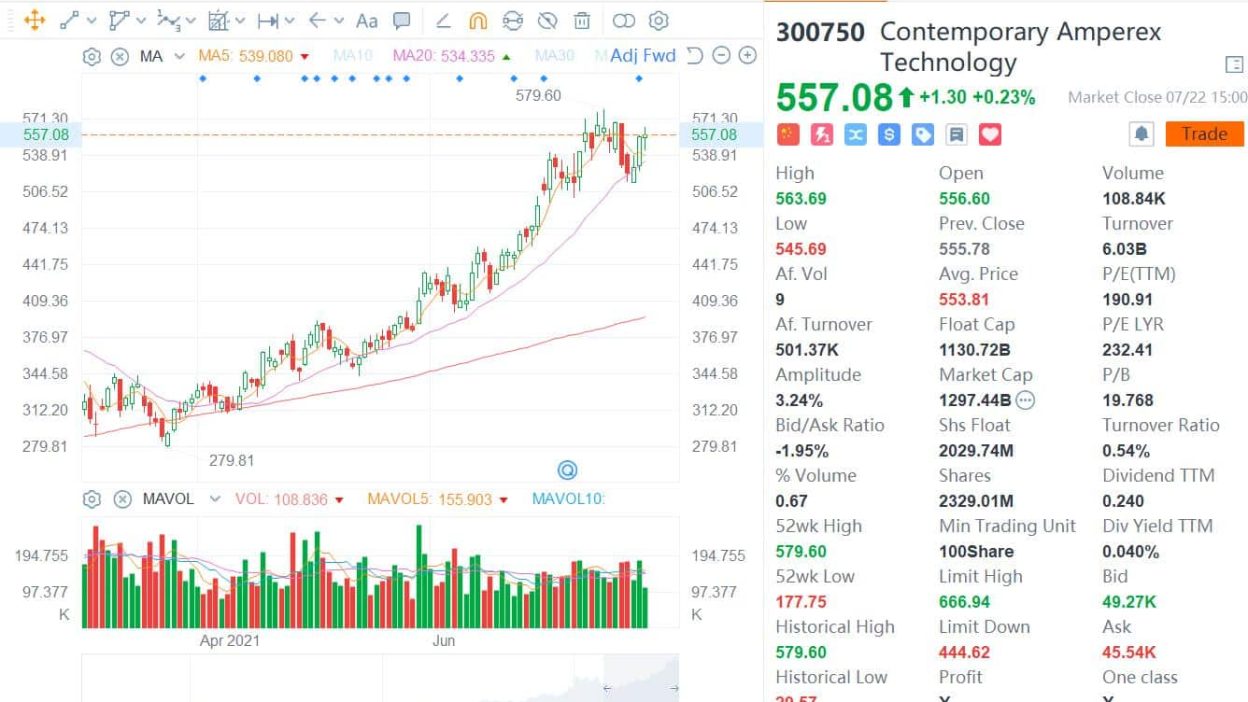Screen dimensions: 1248x702
Task: Click the blue shuffle connect badge icon
Action: 855,134
